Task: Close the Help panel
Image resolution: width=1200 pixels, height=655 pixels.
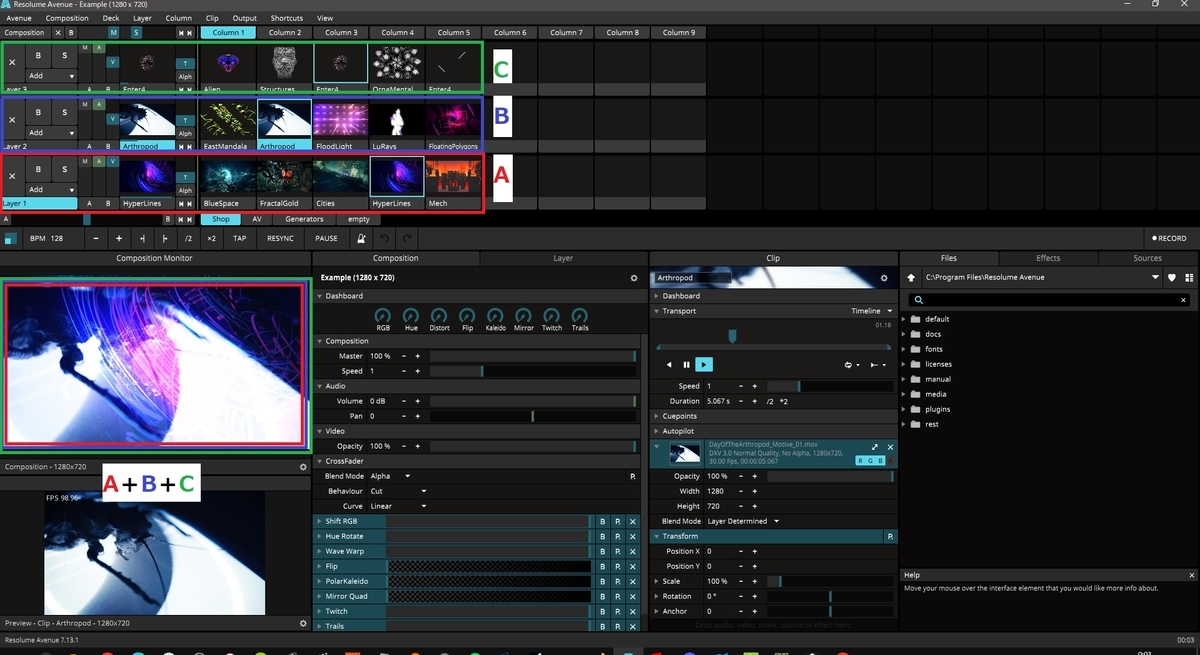Action: pos(1191,575)
